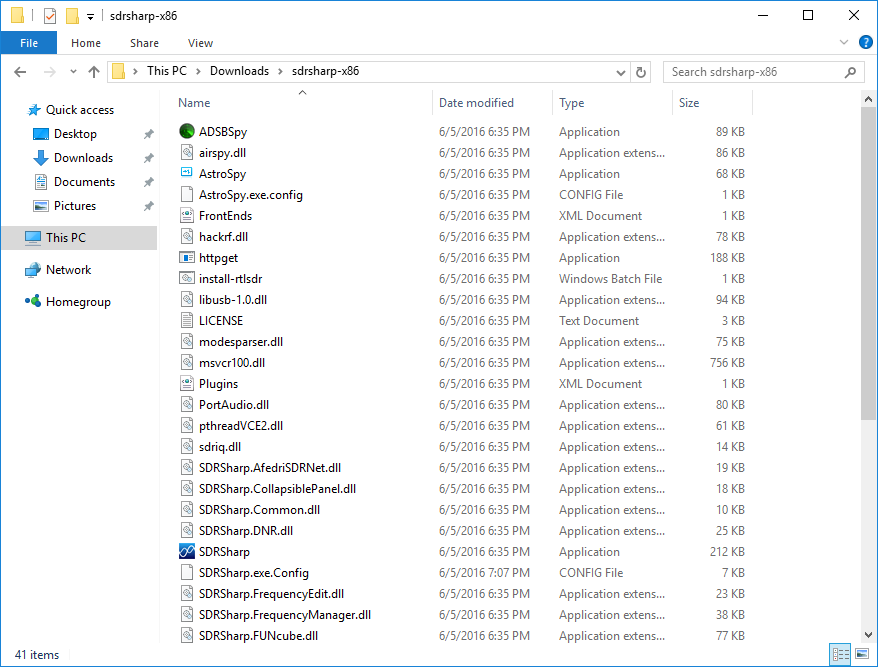Refresh the sdrsharp-x86 folder view
This screenshot has width=878, height=667.
coord(641,72)
